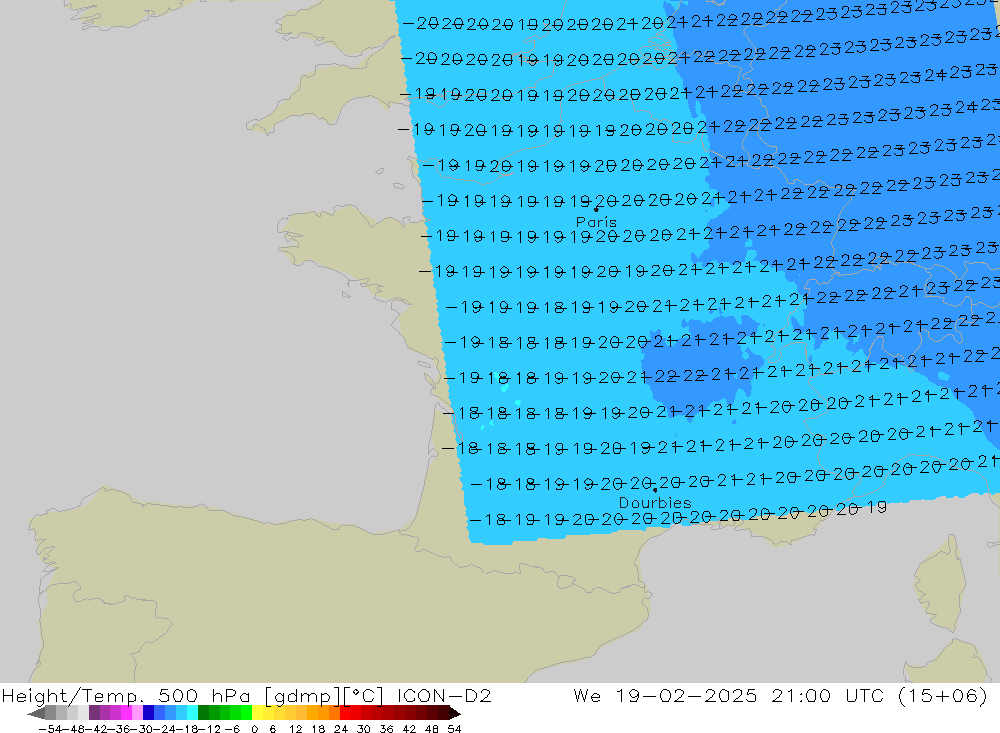
Task: Click the left grey arrow of color scale
Action: click(x=36, y=713)
